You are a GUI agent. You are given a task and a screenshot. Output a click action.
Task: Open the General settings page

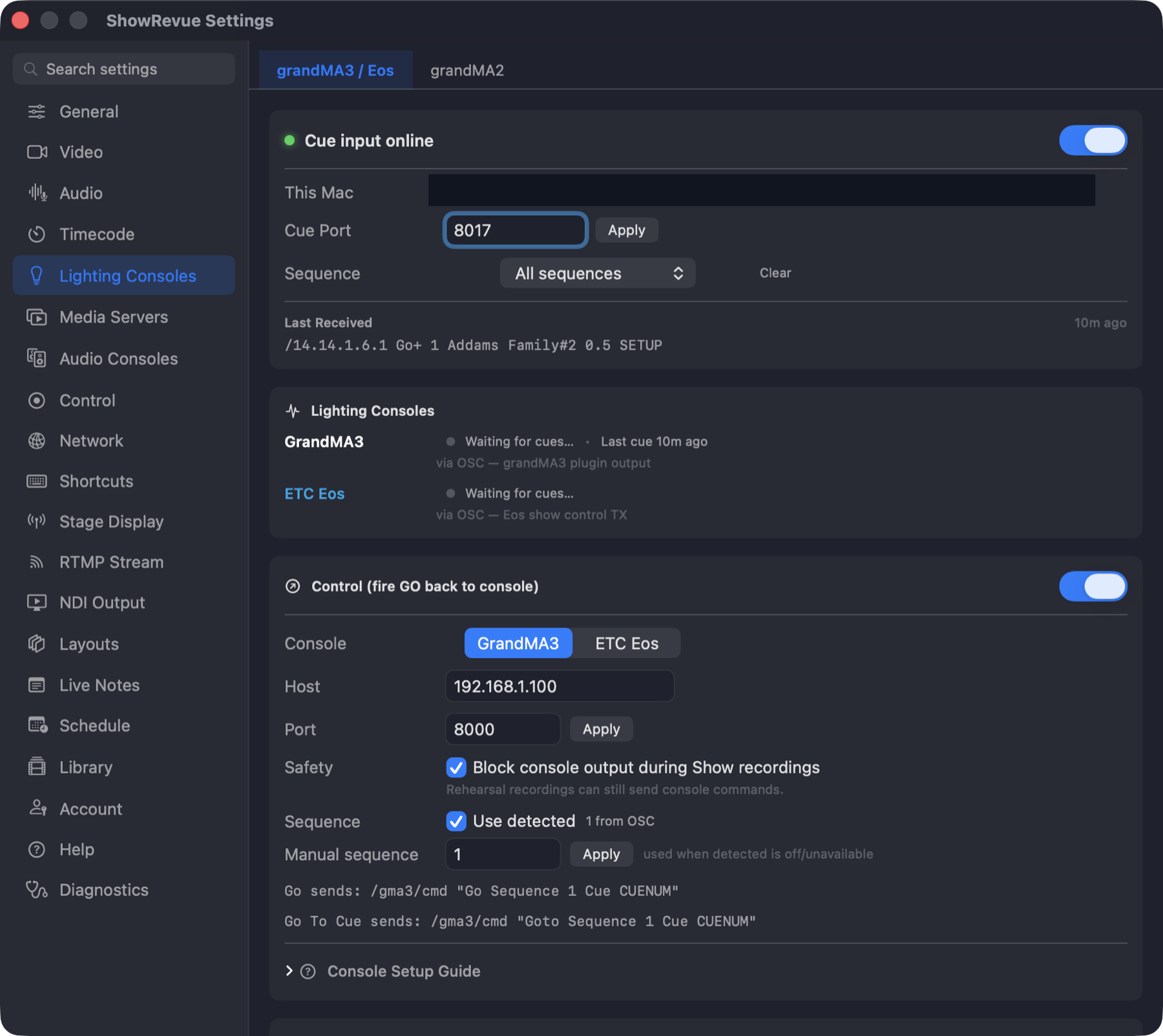pos(123,112)
